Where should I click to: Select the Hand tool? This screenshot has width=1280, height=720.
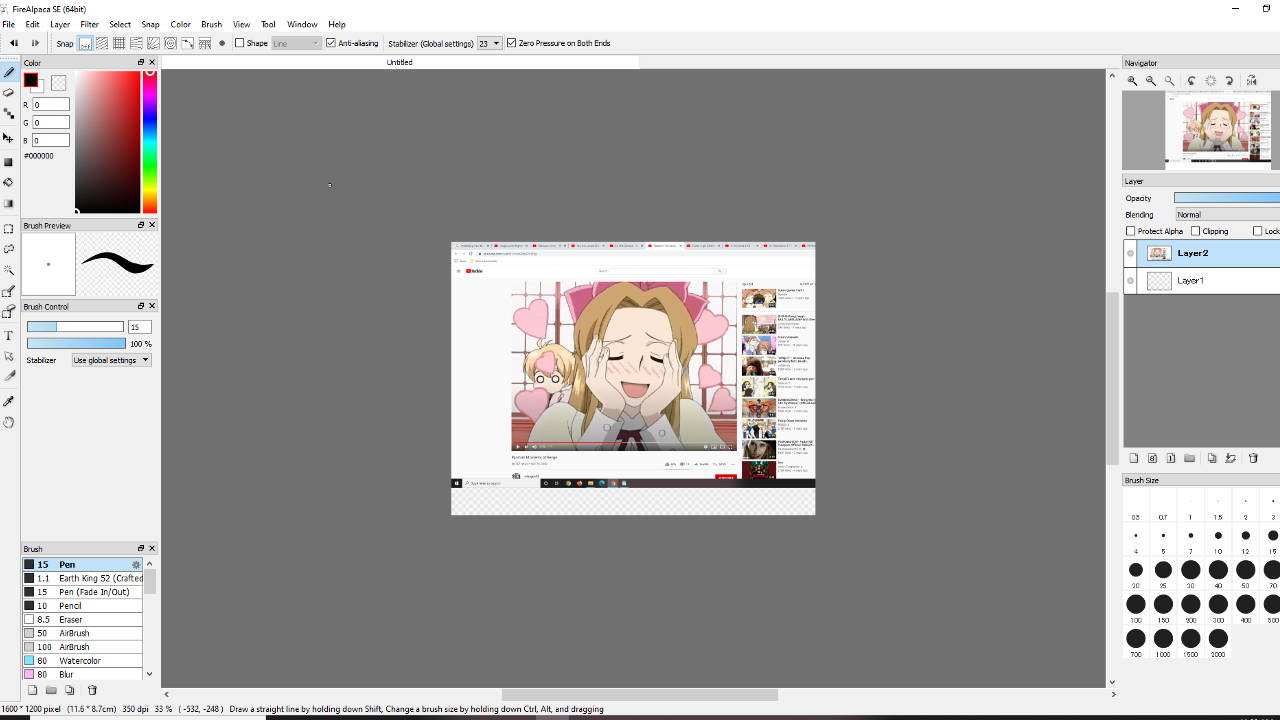[9, 422]
